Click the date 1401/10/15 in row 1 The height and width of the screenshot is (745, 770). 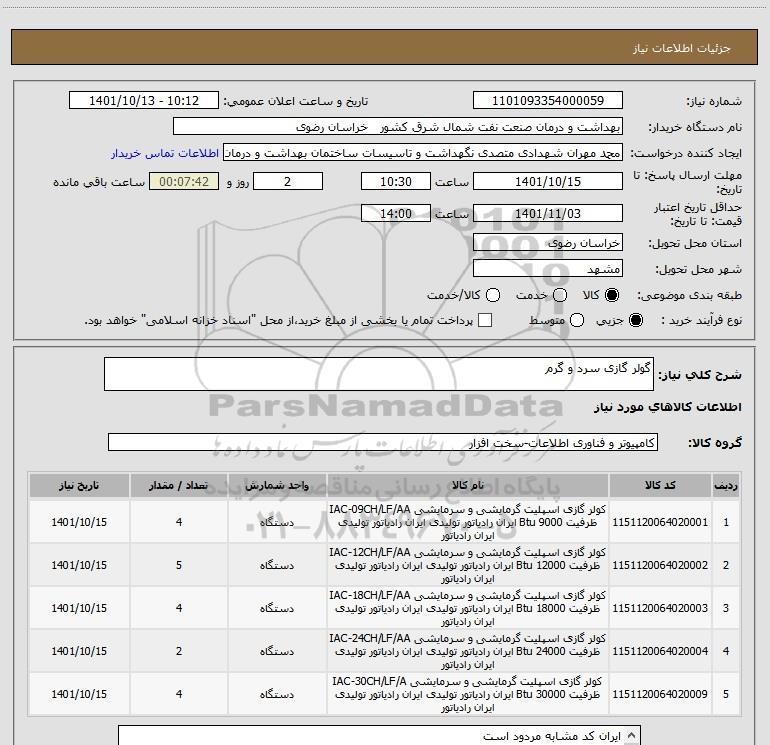[x=79, y=522]
